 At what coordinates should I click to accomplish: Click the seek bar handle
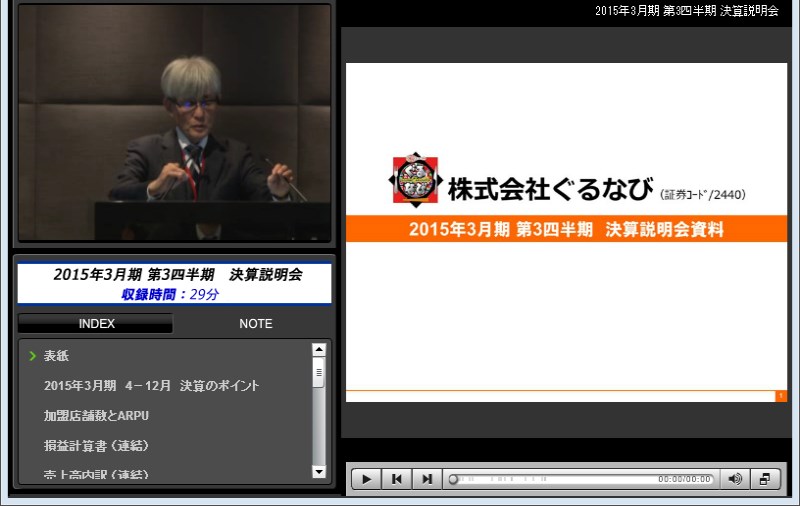tap(453, 479)
